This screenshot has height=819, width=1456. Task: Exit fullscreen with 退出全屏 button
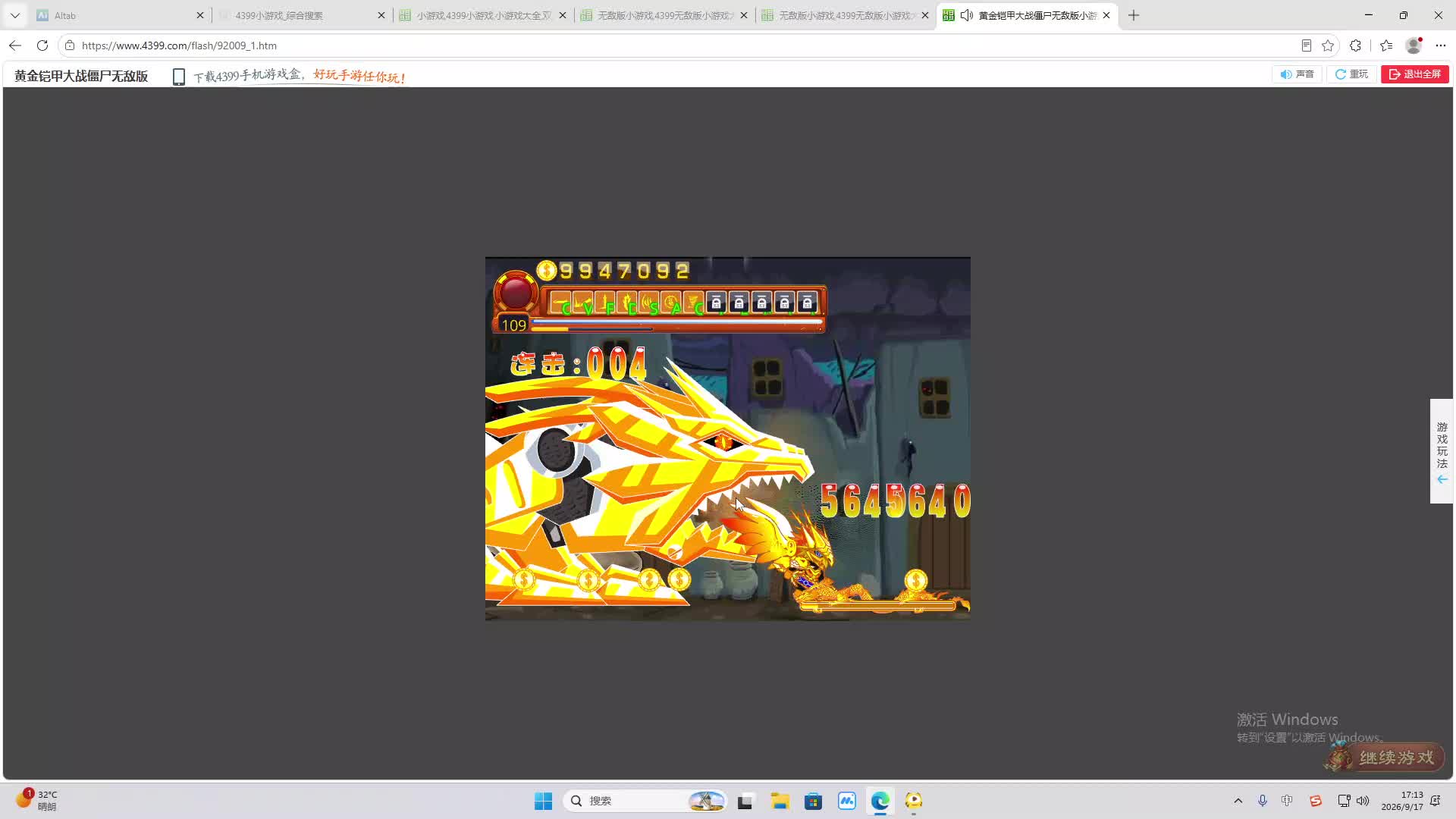click(1414, 74)
